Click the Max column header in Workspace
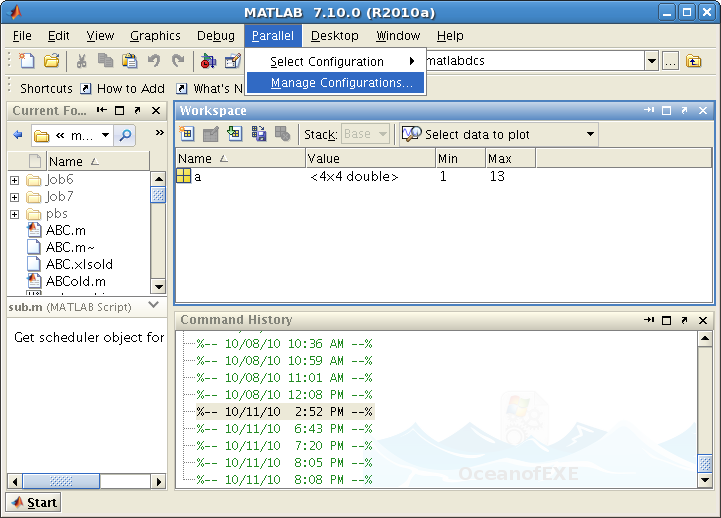Image resolution: width=721 pixels, height=518 pixels. (x=510, y=159)
